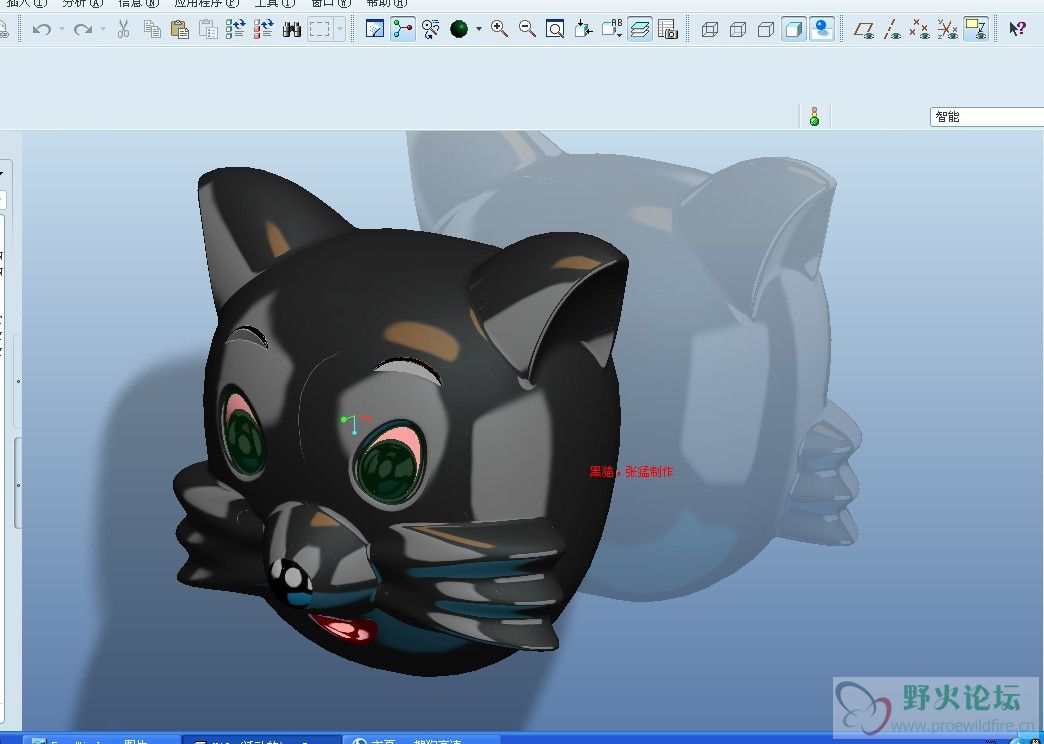Toggle the Spin Center icon
Screen dimensions: 1044x744
[x=403, y=29]
